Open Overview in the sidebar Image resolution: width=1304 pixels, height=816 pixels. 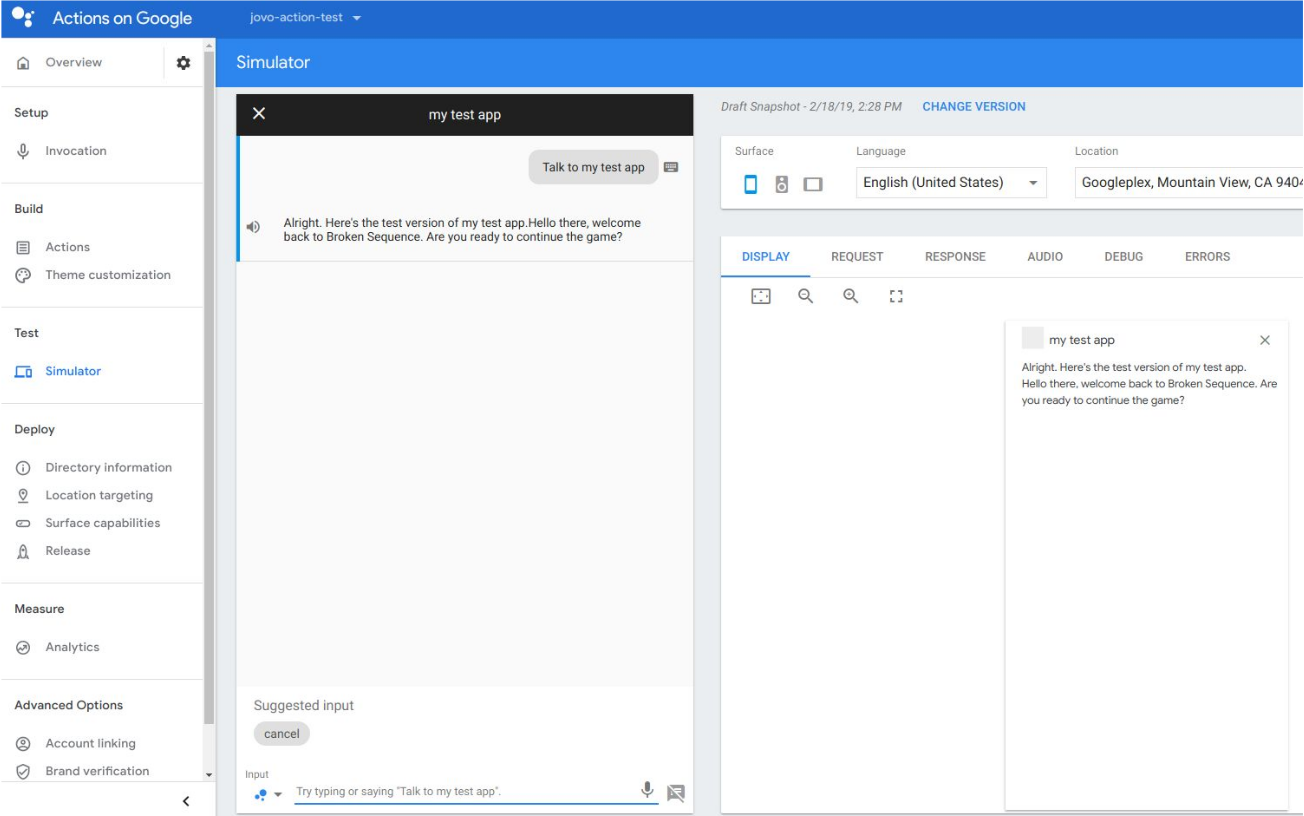tap(73, 63)
